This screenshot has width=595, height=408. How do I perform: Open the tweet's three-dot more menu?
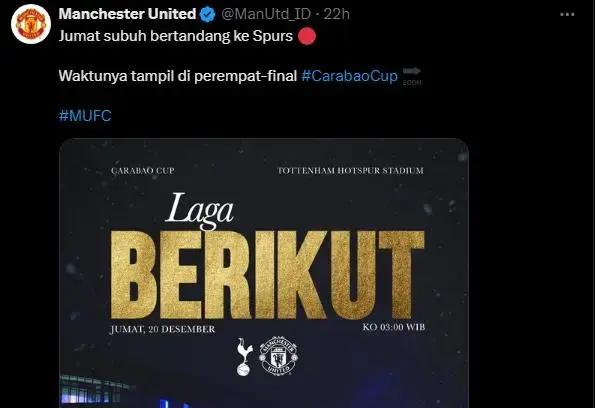567,14
